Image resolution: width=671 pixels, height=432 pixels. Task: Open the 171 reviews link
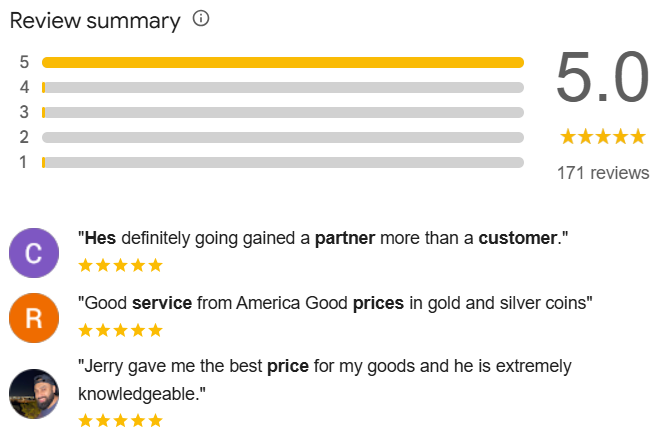(x=603, y=173)
